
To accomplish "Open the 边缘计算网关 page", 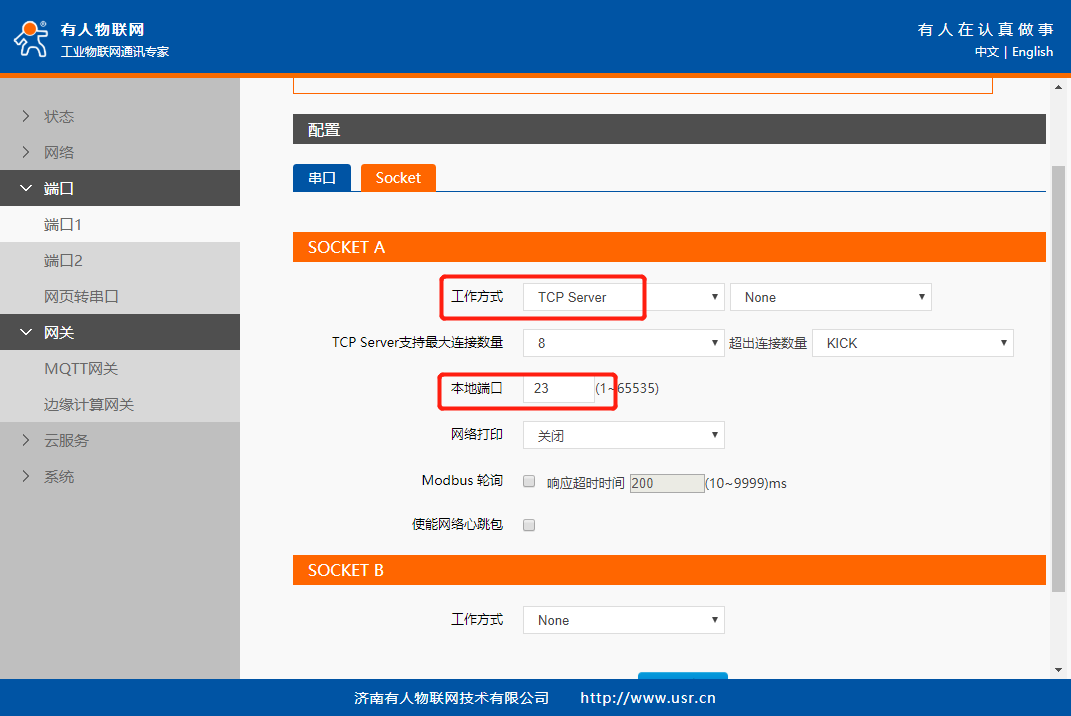I will pyautogui.click(x=88, y=405).
